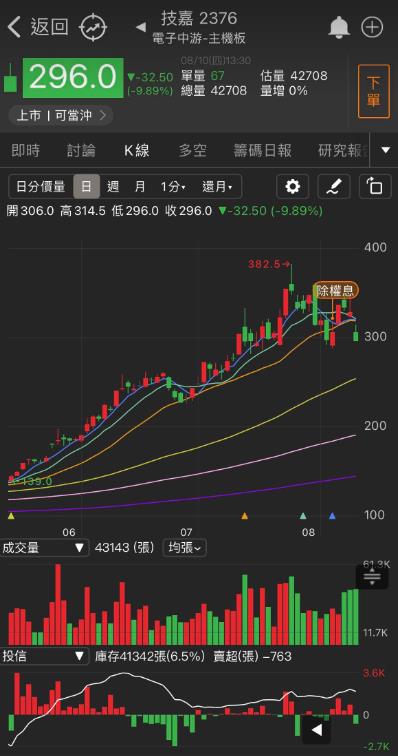
Task: Tap the 43143 (張) volume value
Action: pyautogui.click(x=125, y=547)
